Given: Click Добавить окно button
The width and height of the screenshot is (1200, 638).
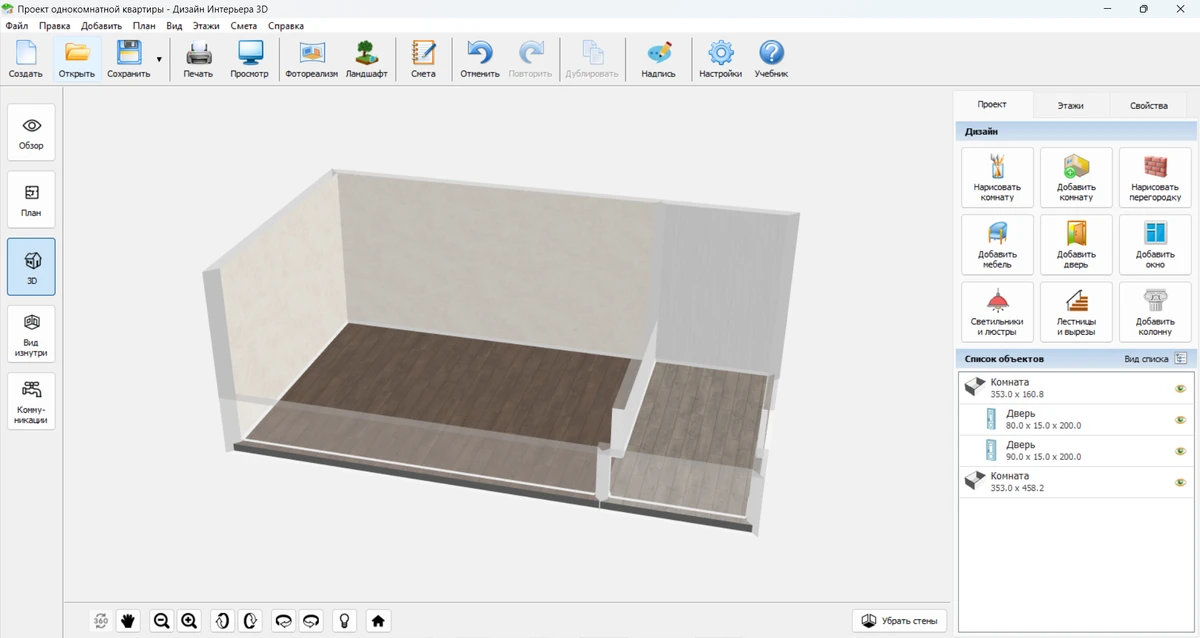Looking at the screenshot, I should click(1155, 244).
